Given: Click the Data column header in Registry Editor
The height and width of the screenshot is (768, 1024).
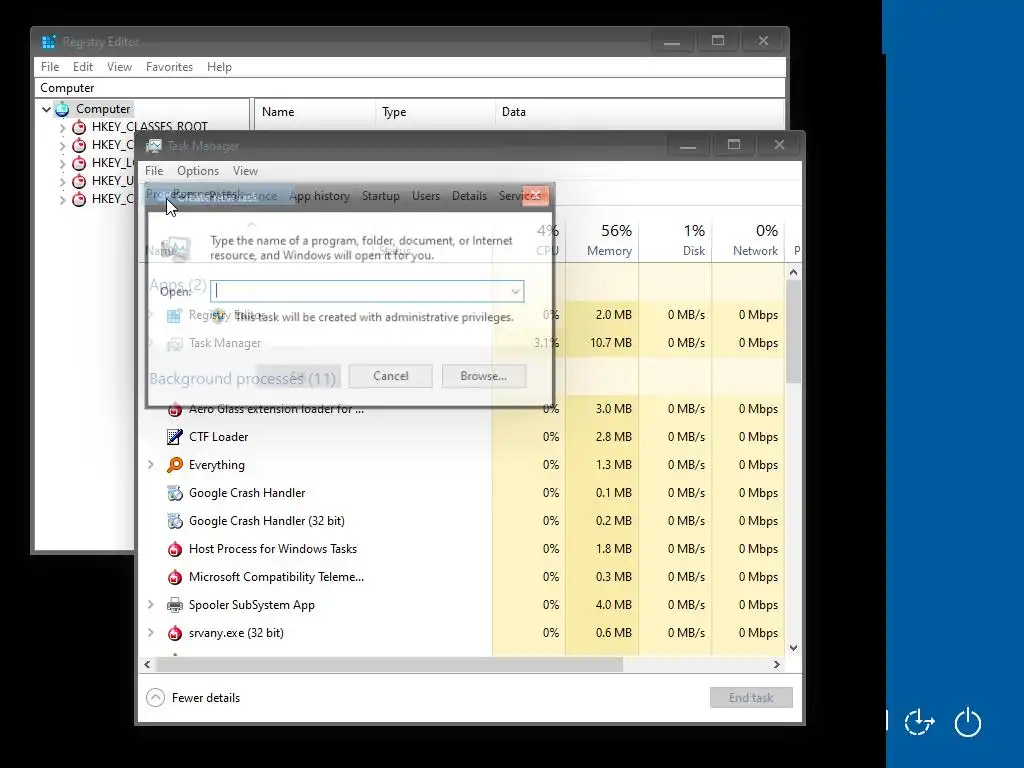Looking at the screenshot, I should [x=640, y=112].
